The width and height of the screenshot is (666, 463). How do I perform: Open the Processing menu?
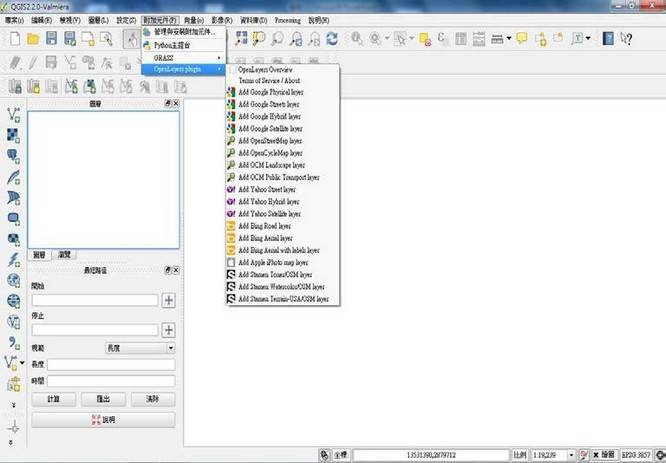287,20
